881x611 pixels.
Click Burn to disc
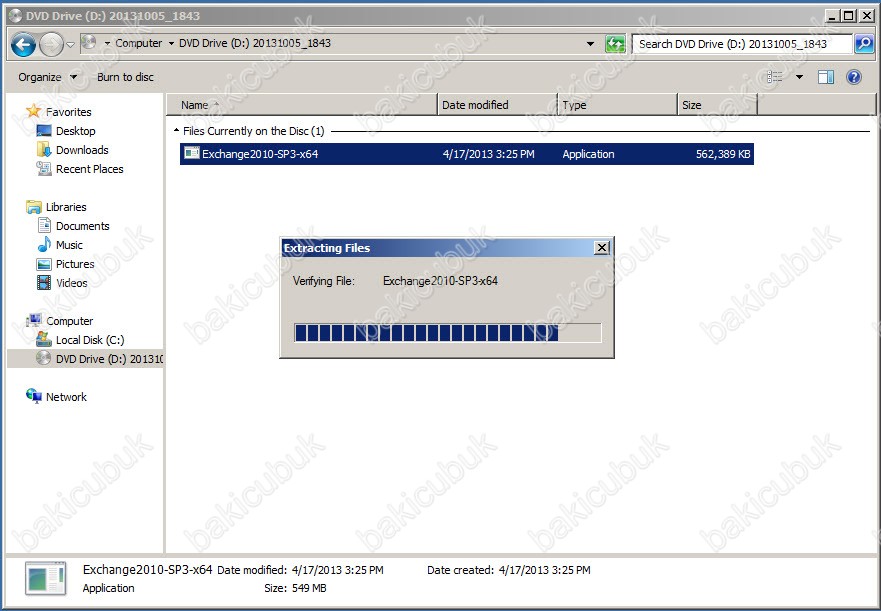[x=125, y=77]
